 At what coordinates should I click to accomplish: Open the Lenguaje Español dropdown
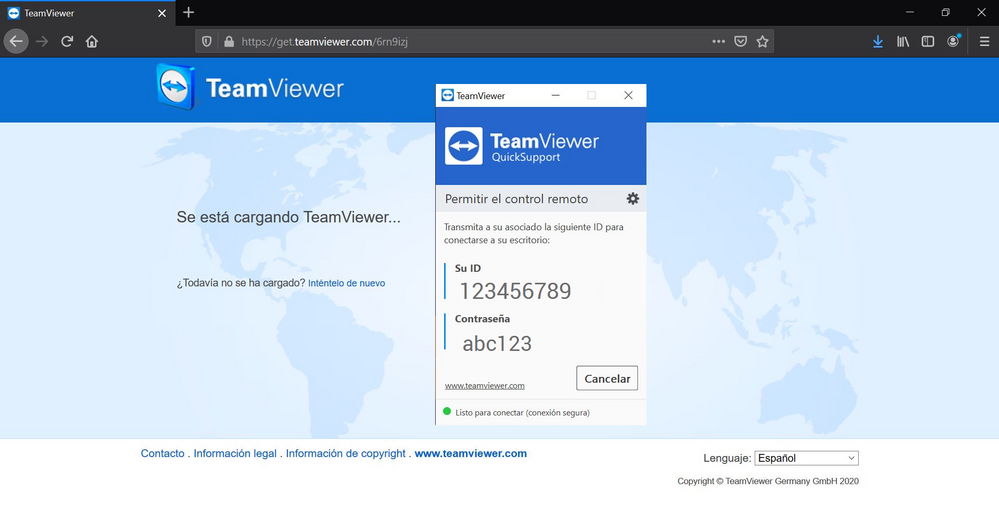point(806,458)
